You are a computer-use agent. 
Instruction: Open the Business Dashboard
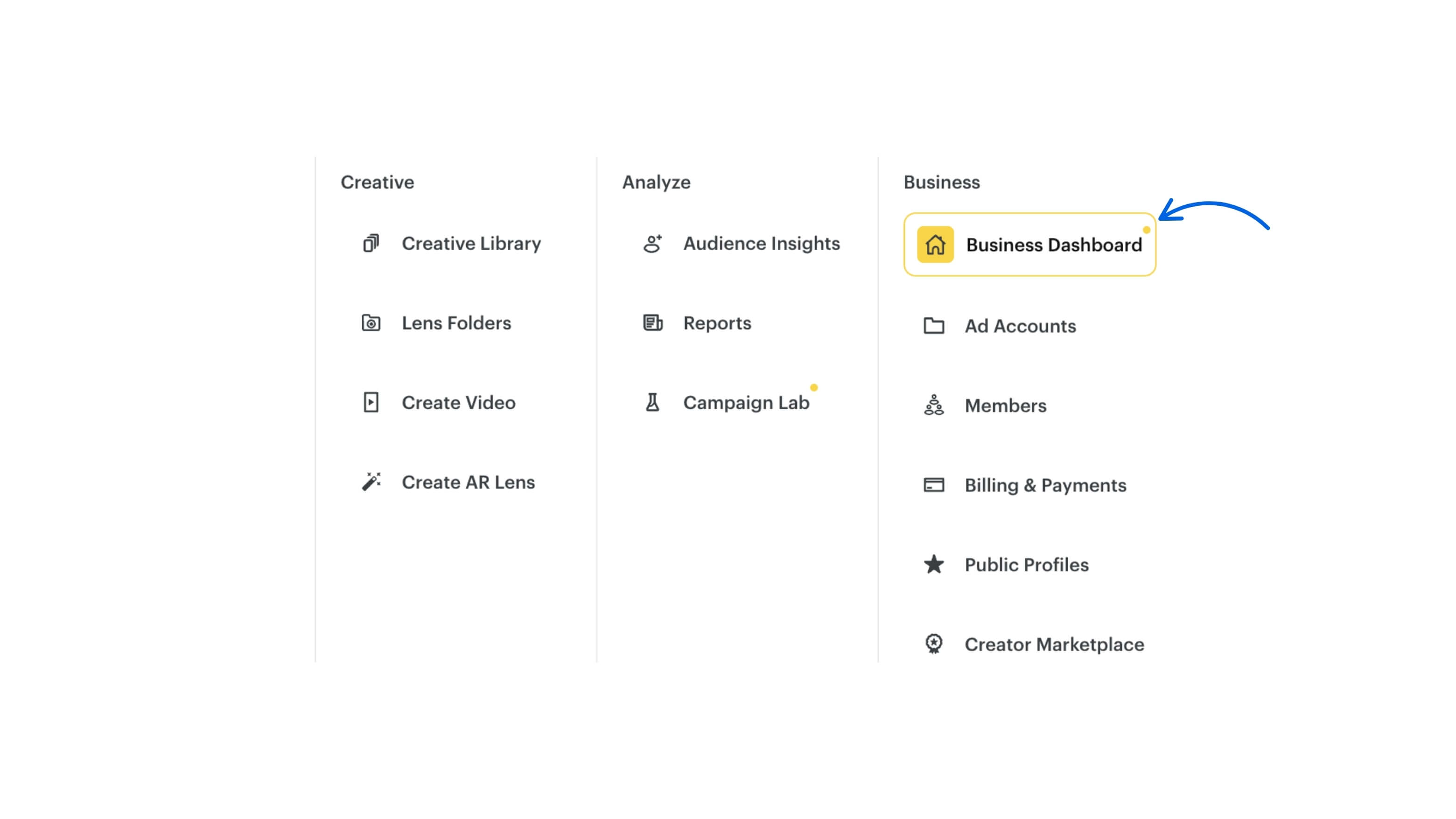(1054, 244)
